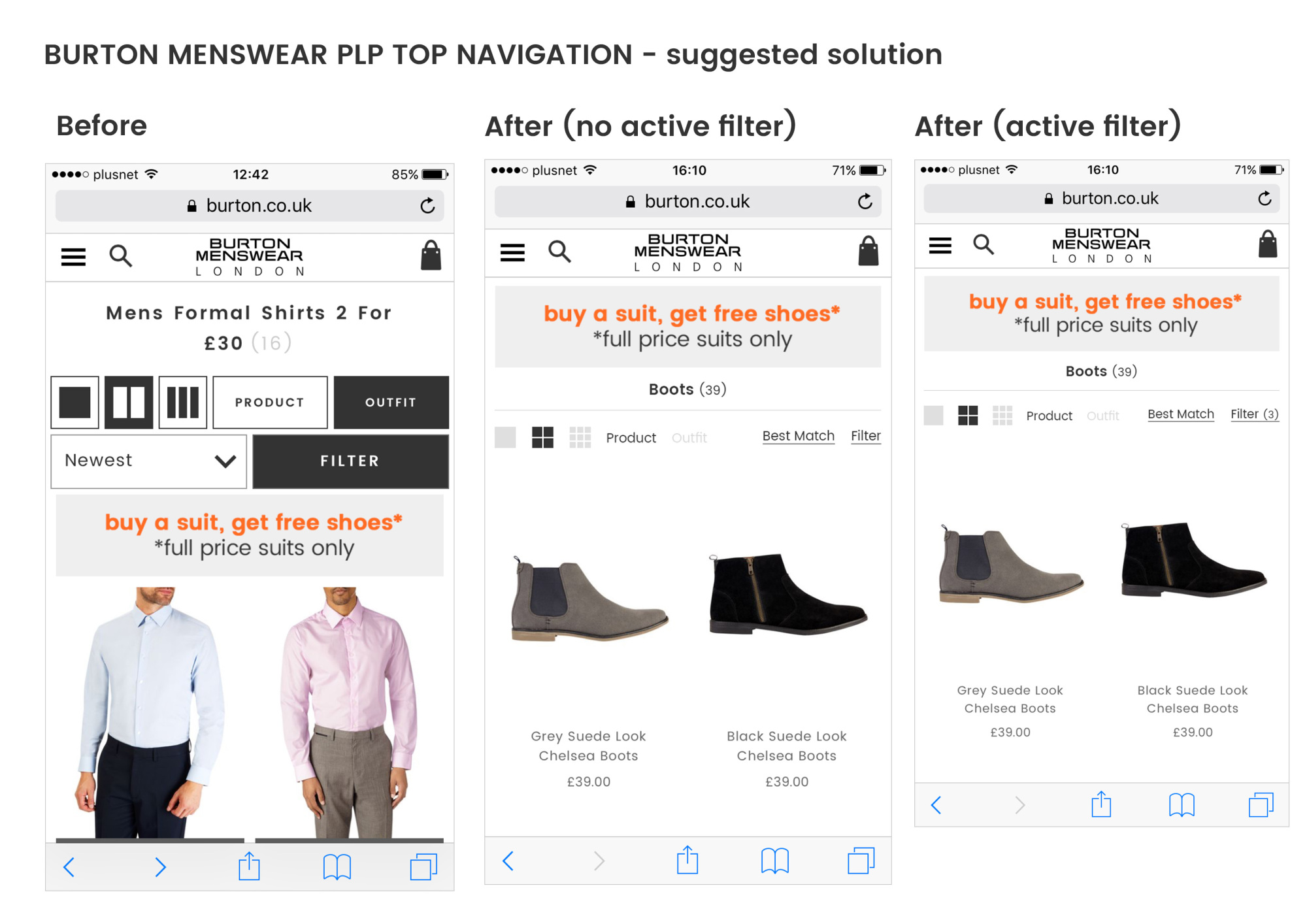Select four-tile grid view in no-active-filter mockup
This screenshot has width=1307, height=924.
click(x=542, y=437)
